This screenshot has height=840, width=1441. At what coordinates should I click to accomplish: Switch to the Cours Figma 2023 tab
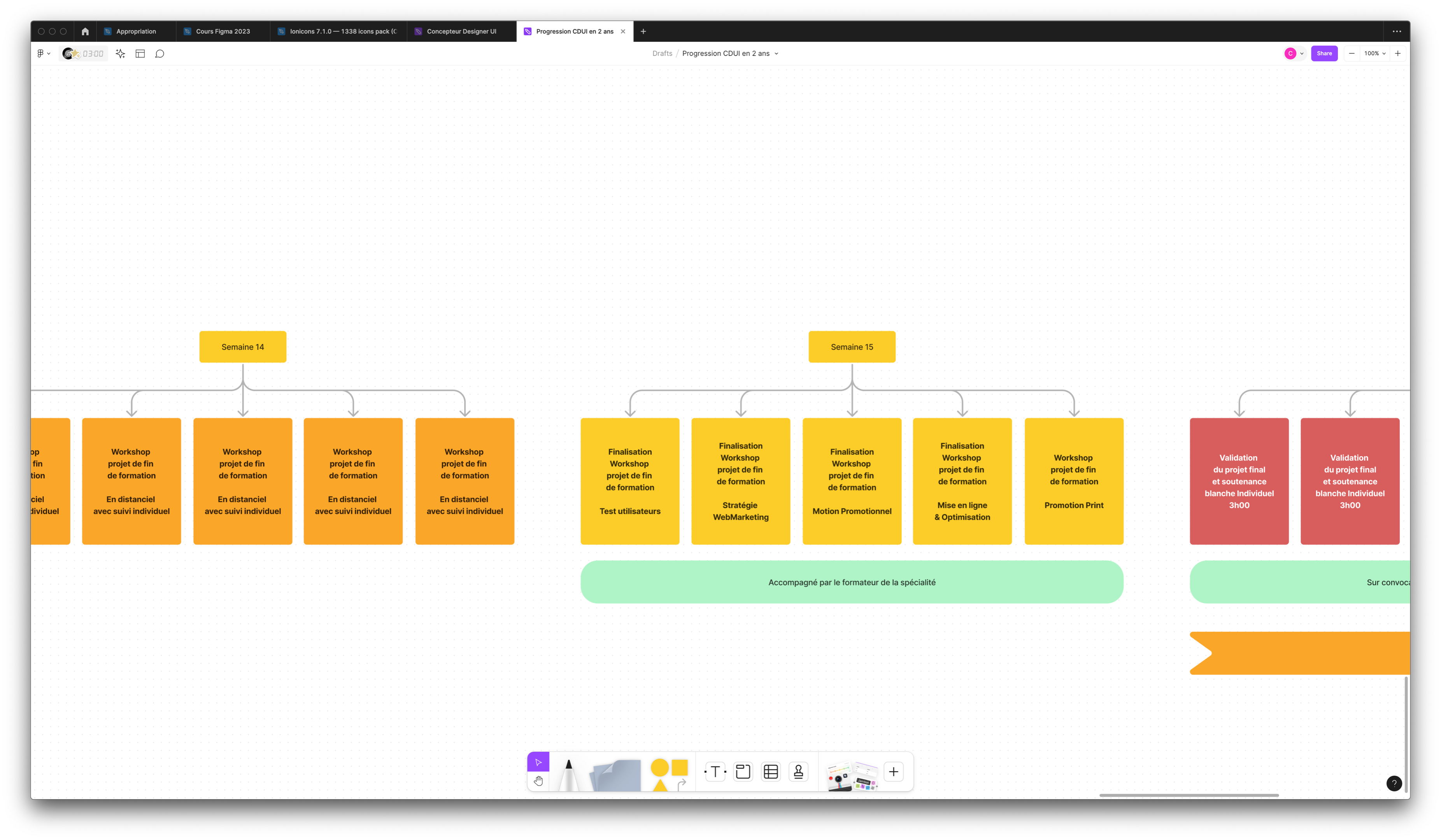coord(223,31)
